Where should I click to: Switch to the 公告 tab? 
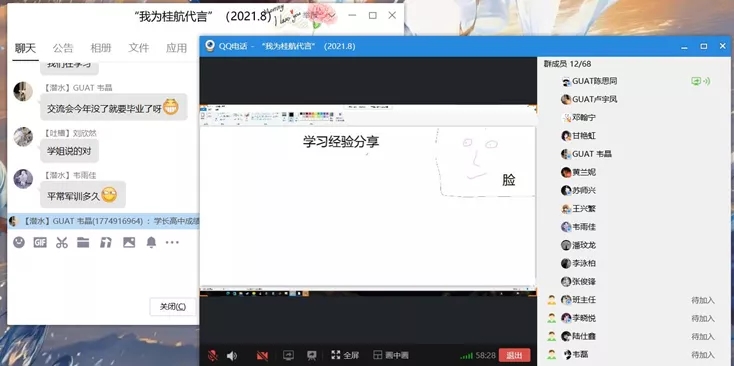[63, 48]
